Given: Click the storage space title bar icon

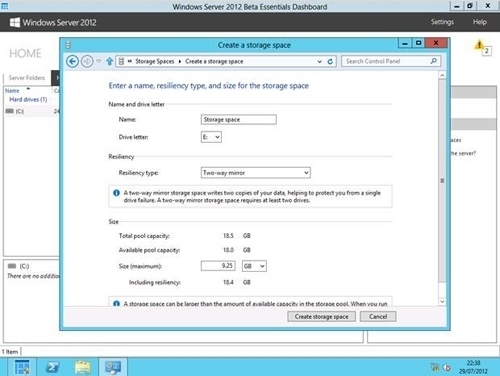Looking at the screenshot, I should 68,45.
